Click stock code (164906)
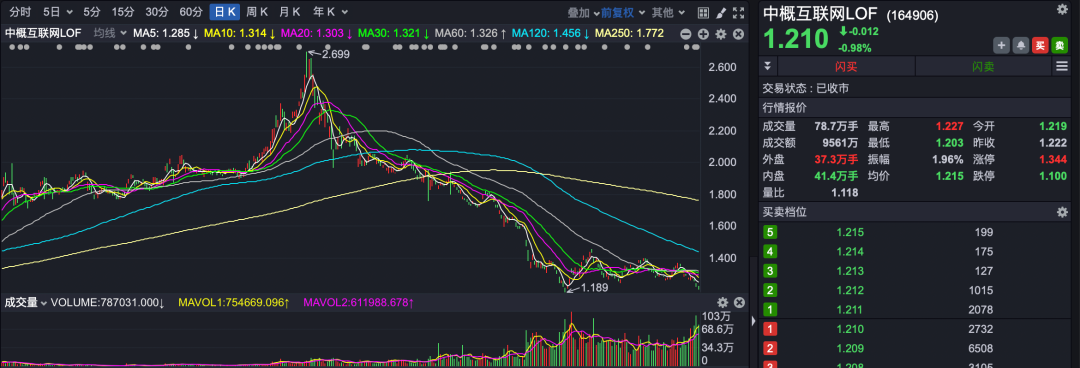The image size is (1080, 368). (912, 16)
